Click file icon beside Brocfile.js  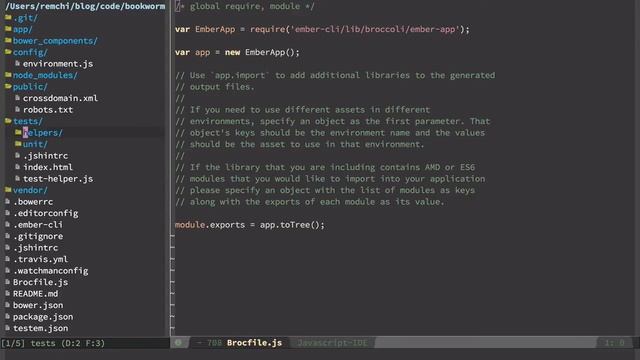click(7, 282)
